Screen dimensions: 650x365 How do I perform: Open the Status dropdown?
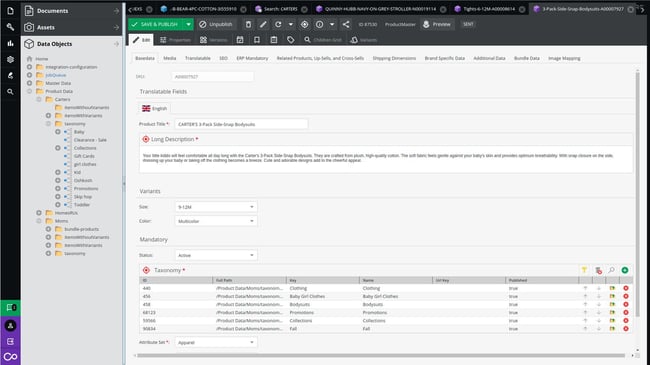216,256
